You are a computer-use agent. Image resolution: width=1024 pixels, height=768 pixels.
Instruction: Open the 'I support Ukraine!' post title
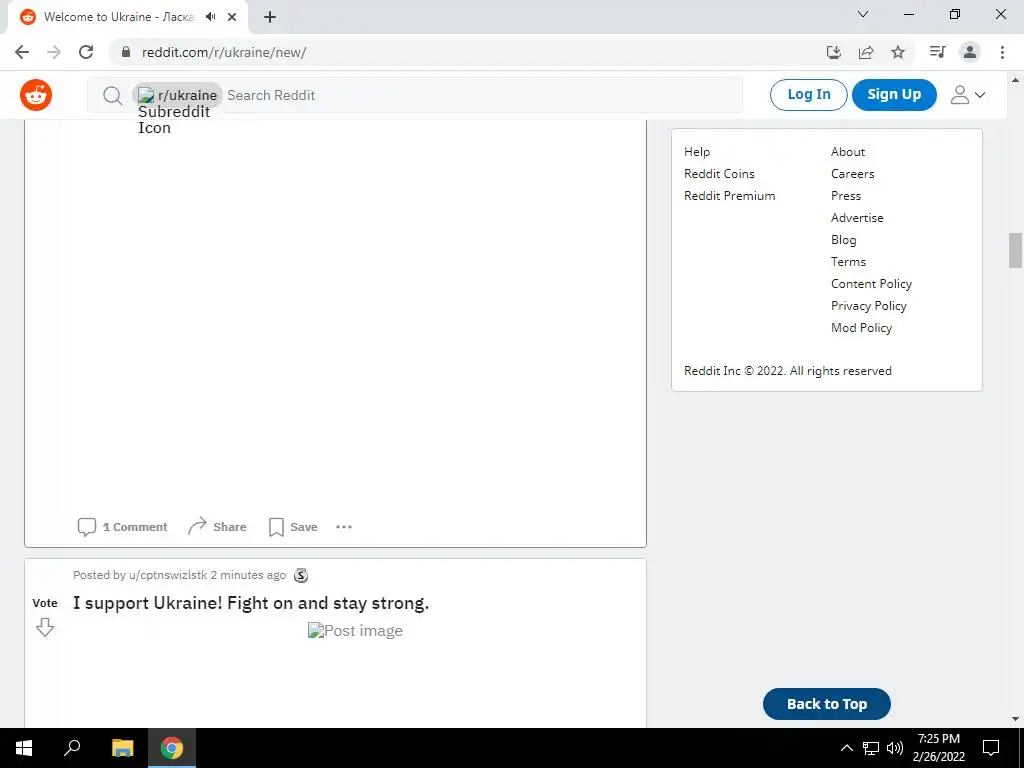(251, 603)
